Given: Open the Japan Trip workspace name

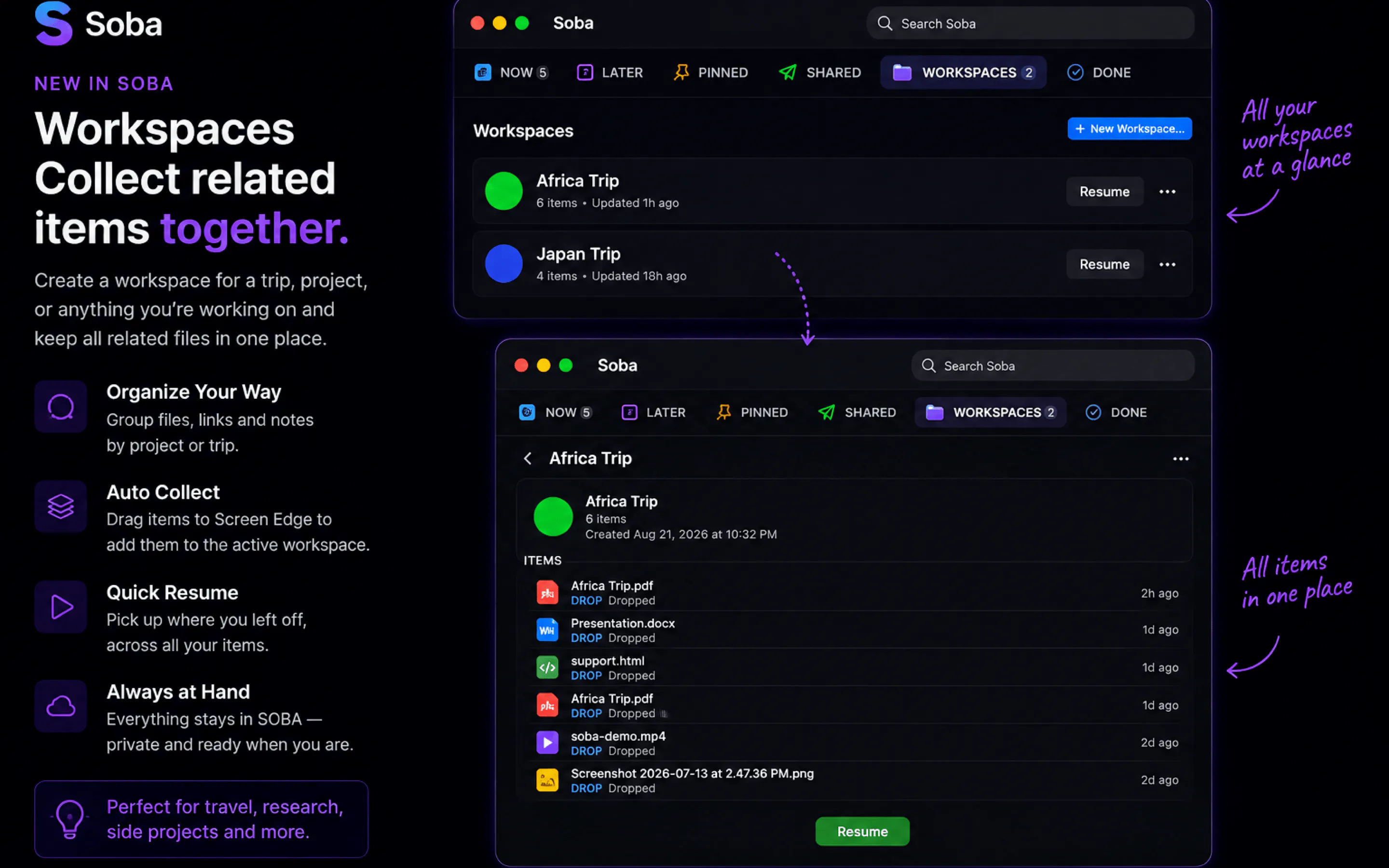Looking at the screenshot, I should [578, 254].
